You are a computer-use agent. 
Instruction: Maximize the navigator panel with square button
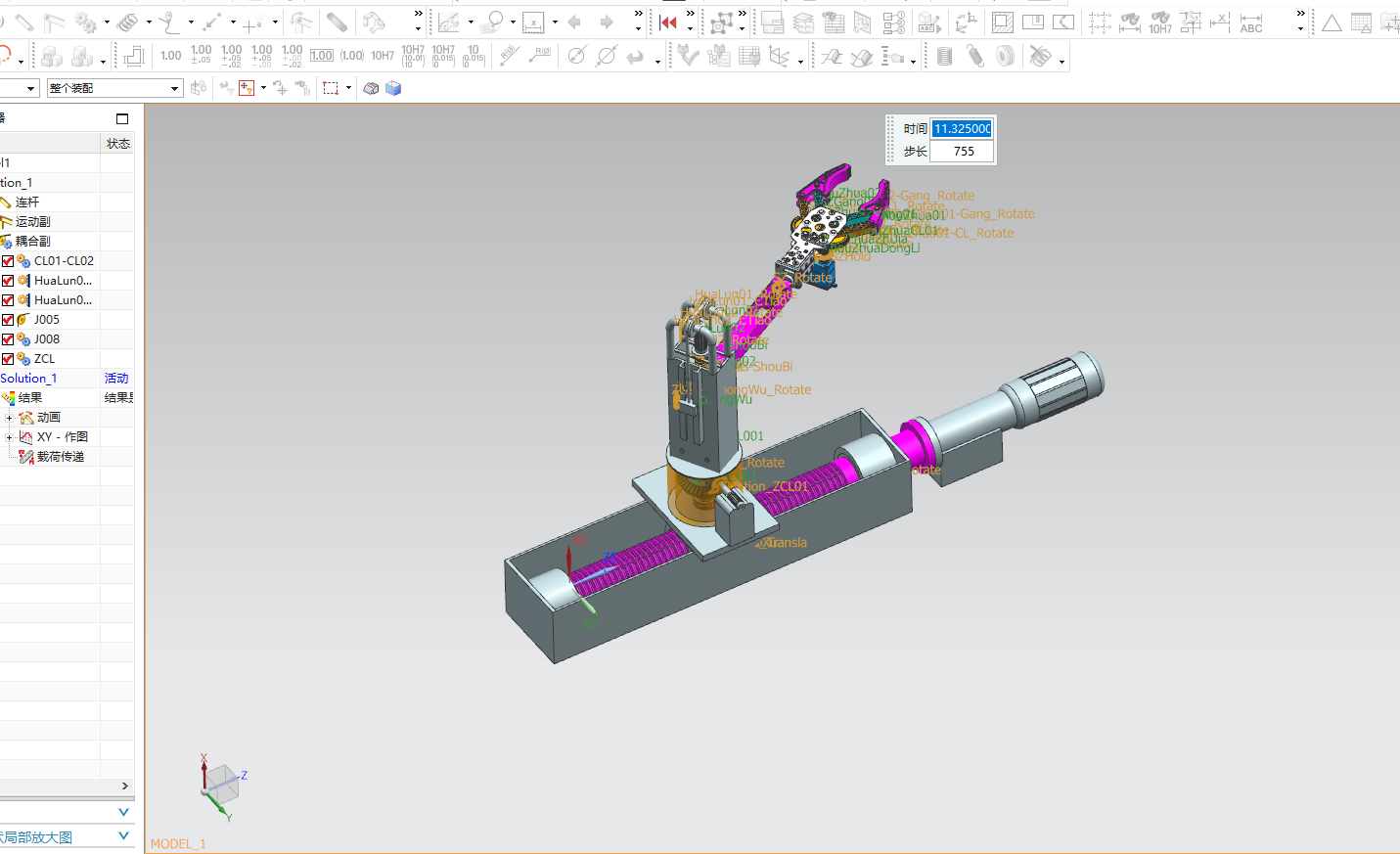pos(122,119)
